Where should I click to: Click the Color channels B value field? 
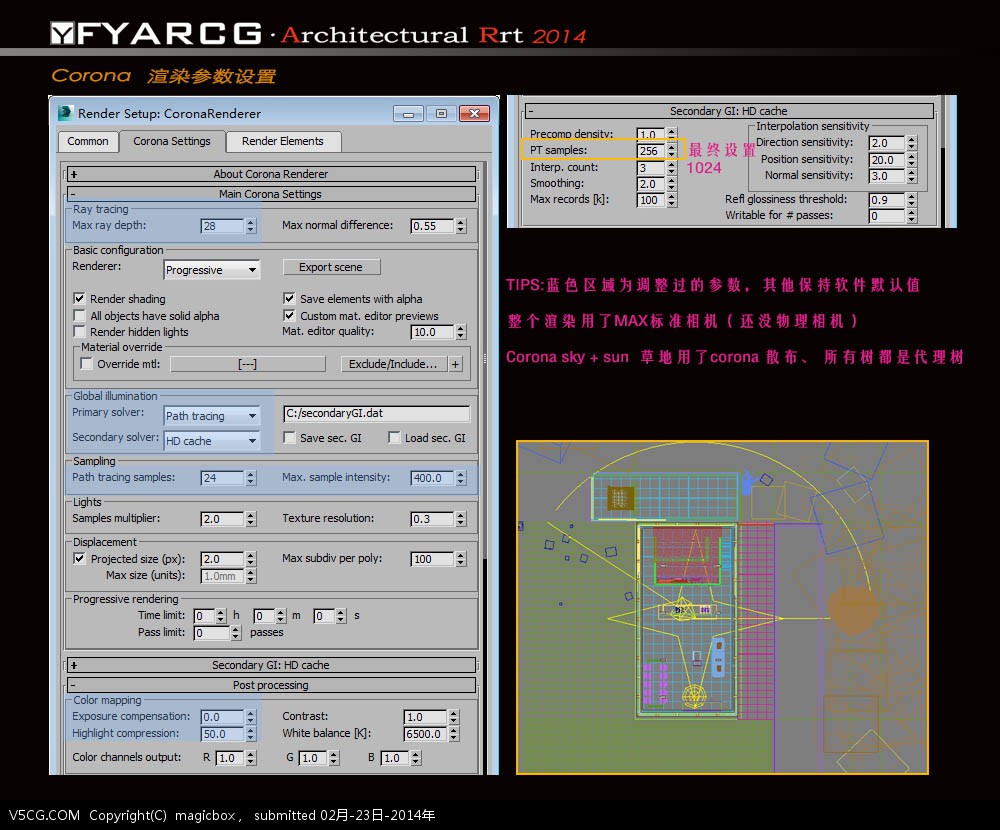(x=395, y=758)
